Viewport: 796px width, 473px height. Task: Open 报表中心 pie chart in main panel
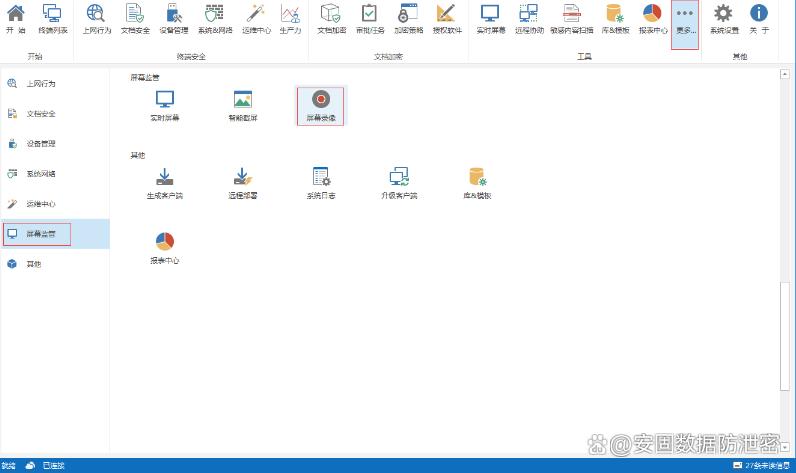(x=165, y=247)
